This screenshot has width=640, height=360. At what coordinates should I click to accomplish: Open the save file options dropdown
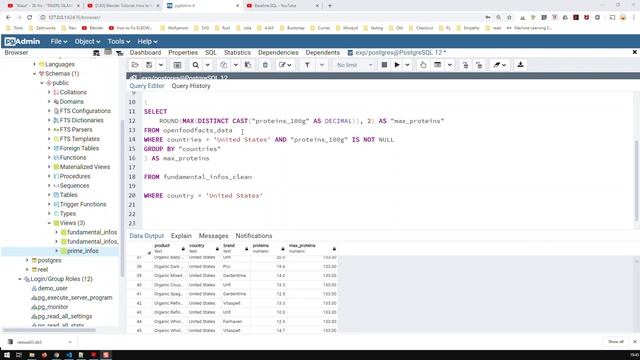pyautogui.click(x=161, y=65)
